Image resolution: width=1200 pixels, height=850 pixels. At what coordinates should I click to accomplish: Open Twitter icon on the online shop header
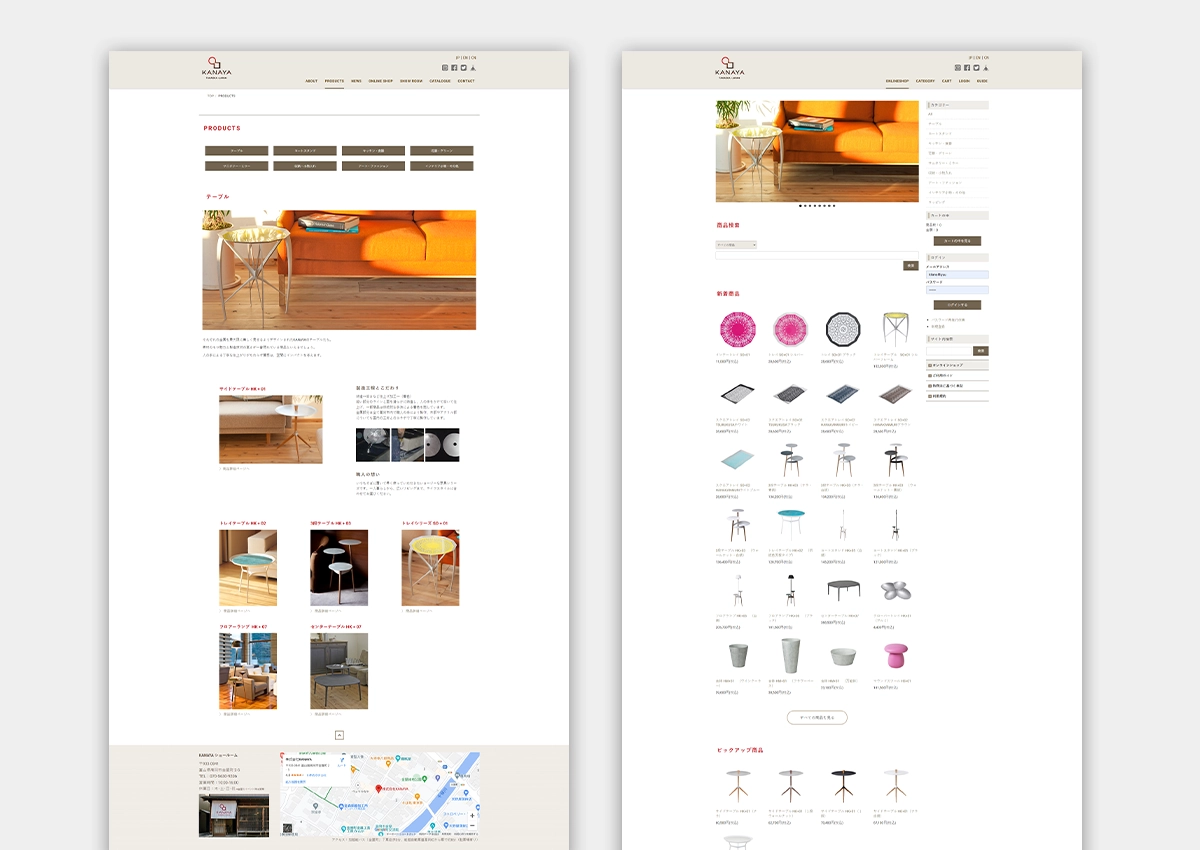976,68
